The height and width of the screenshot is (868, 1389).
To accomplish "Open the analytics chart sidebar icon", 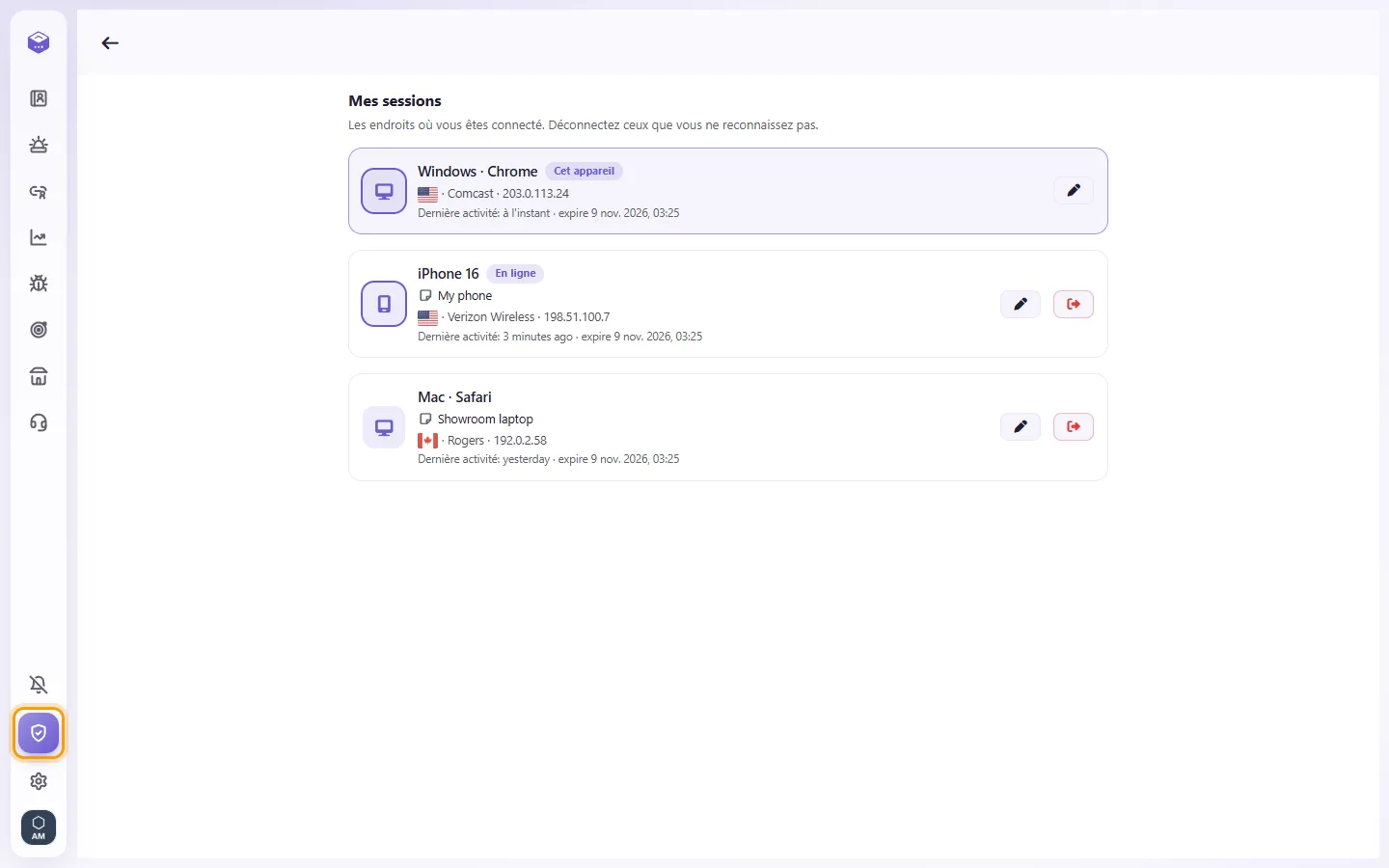I will tap(39, 237).
